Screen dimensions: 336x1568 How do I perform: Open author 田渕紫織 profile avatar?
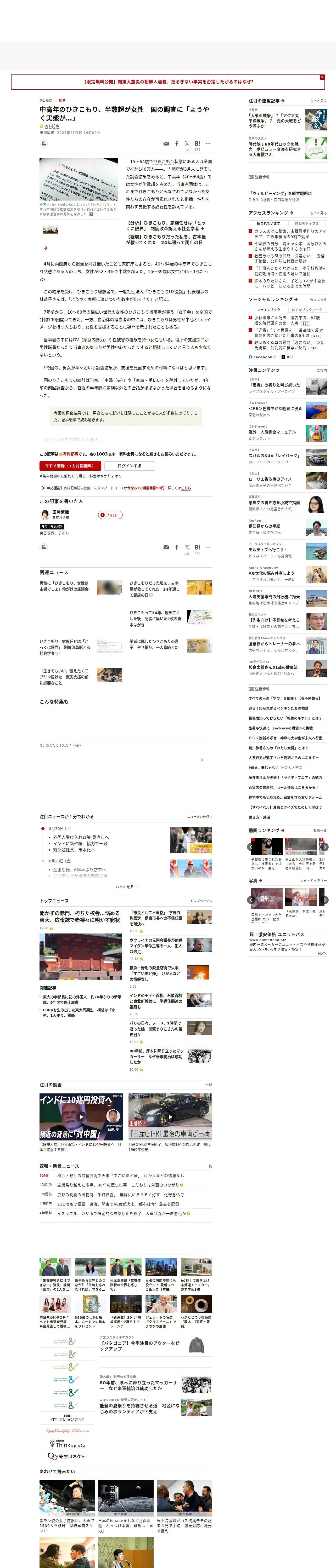click(44, 515)
